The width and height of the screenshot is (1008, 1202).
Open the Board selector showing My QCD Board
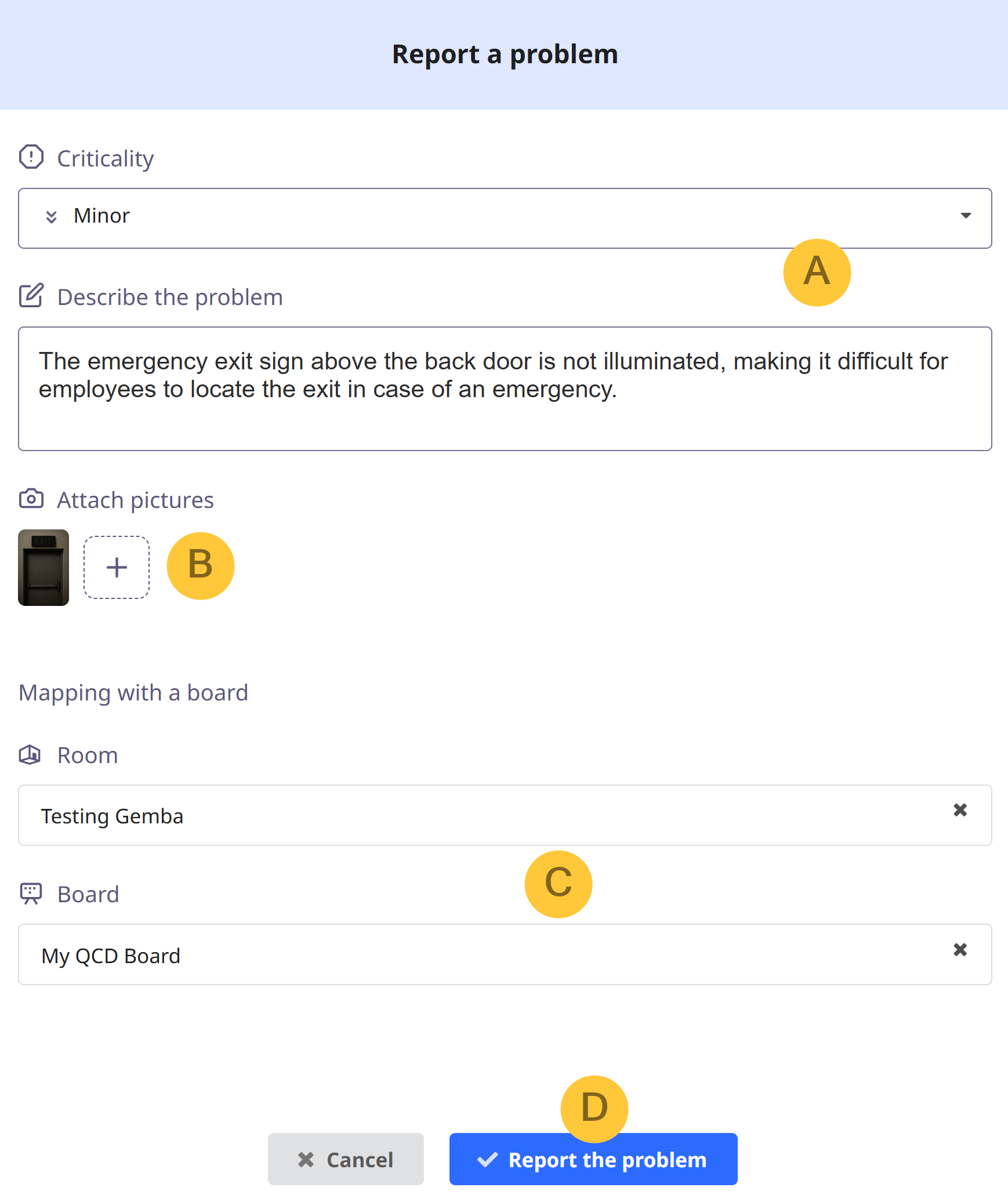coord(505,954)
